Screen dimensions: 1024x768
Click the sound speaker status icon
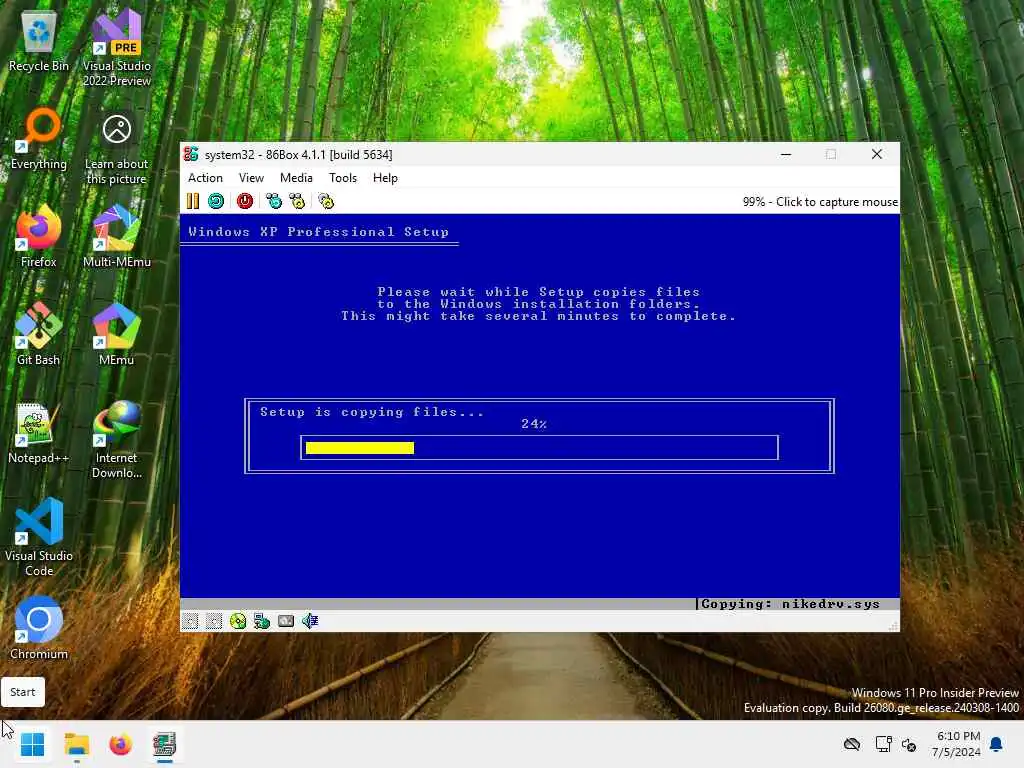point(310,621)
